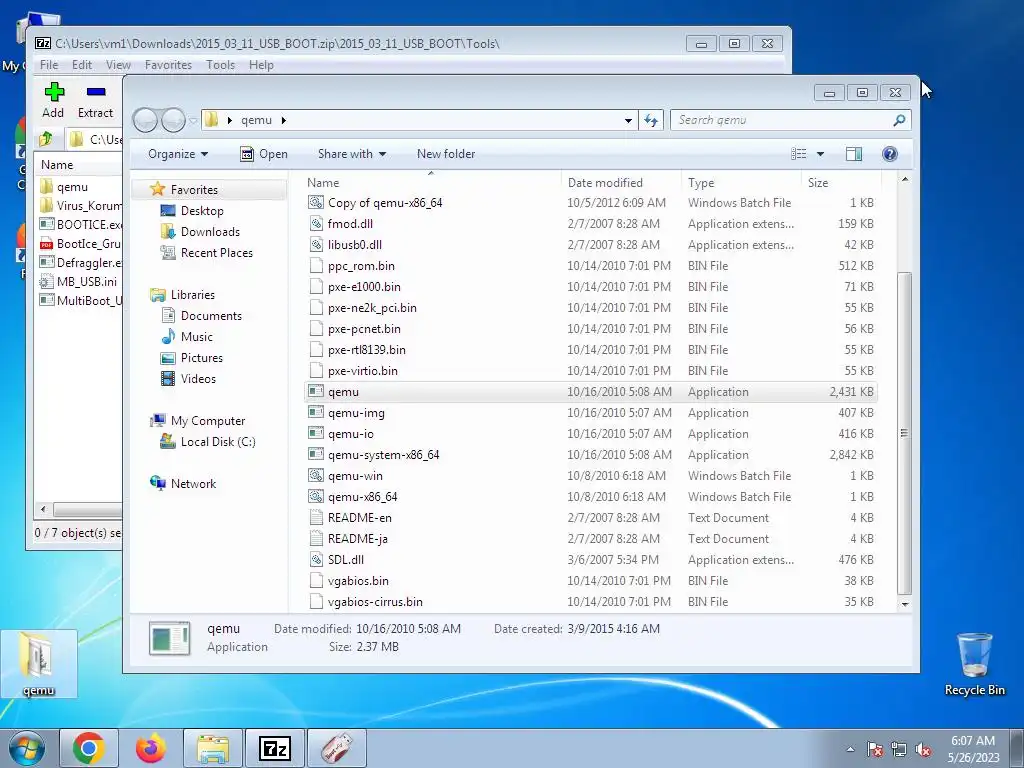Open the Share with dropdown

tap(351, 154)
